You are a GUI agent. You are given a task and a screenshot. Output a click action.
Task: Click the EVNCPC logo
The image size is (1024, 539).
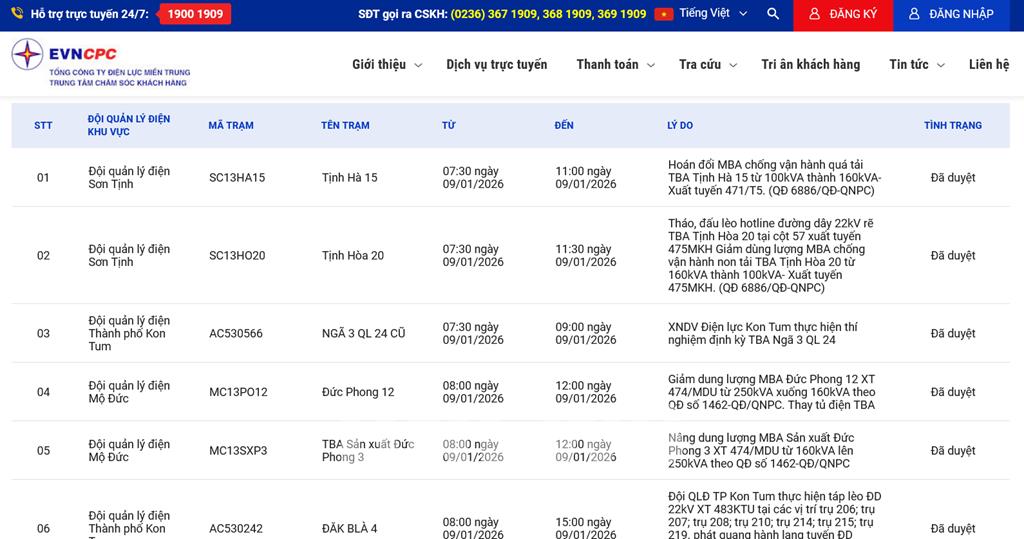[x=100, y=63]
